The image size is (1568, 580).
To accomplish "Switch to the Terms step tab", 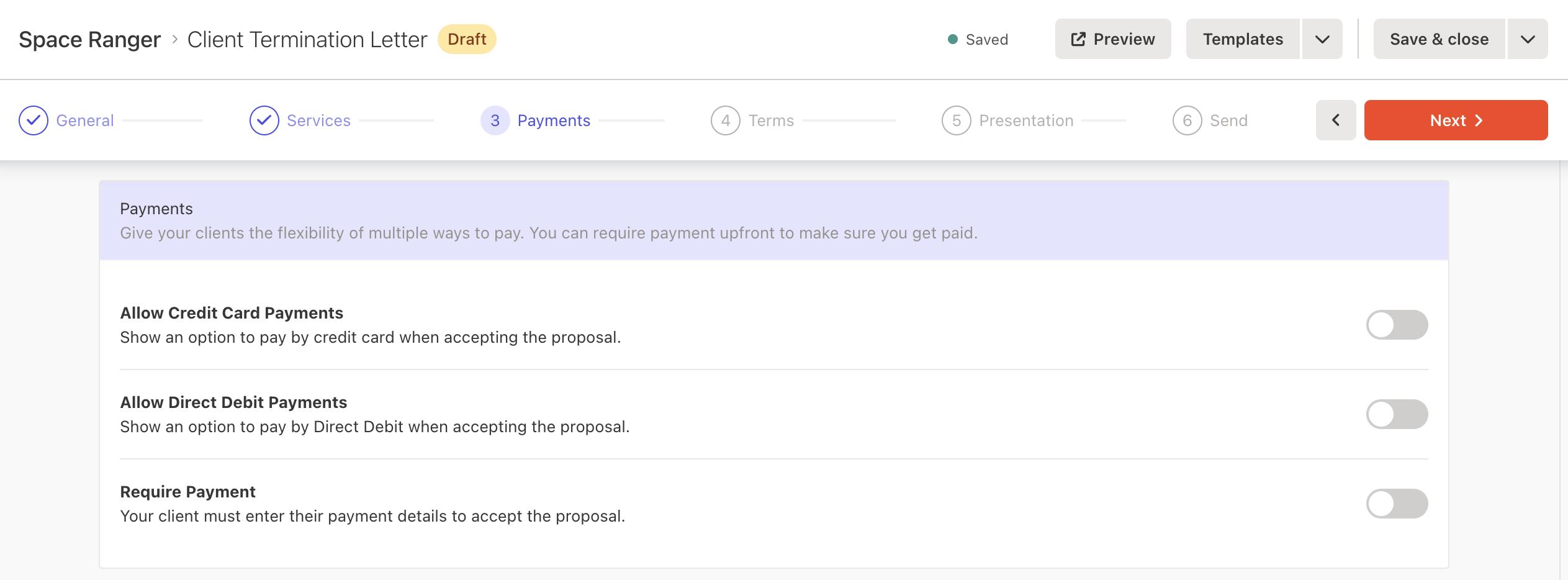I will [x=771, y=120].
